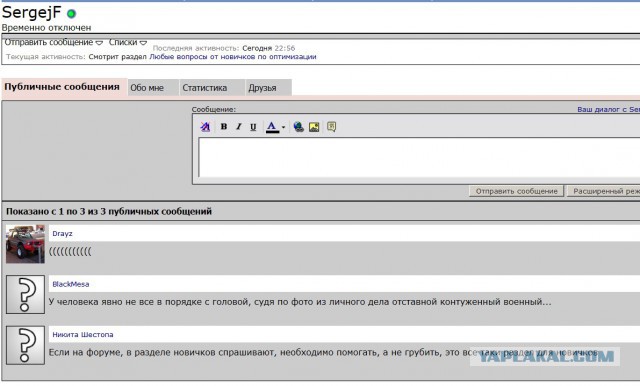
Task: Toggle bold formatting in the message editor
Action: click(224, 127)
